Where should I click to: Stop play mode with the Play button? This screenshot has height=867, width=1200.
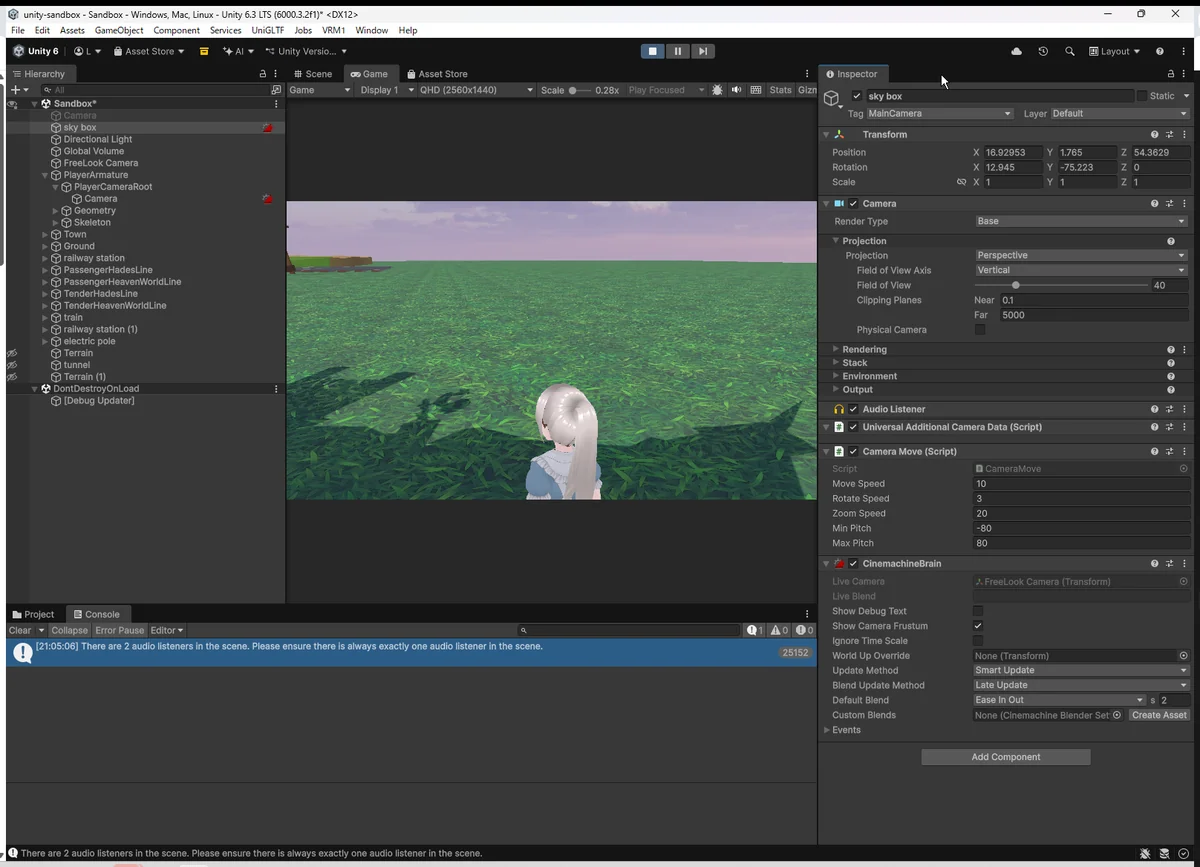pyautogui.click(x=653, y=51)
